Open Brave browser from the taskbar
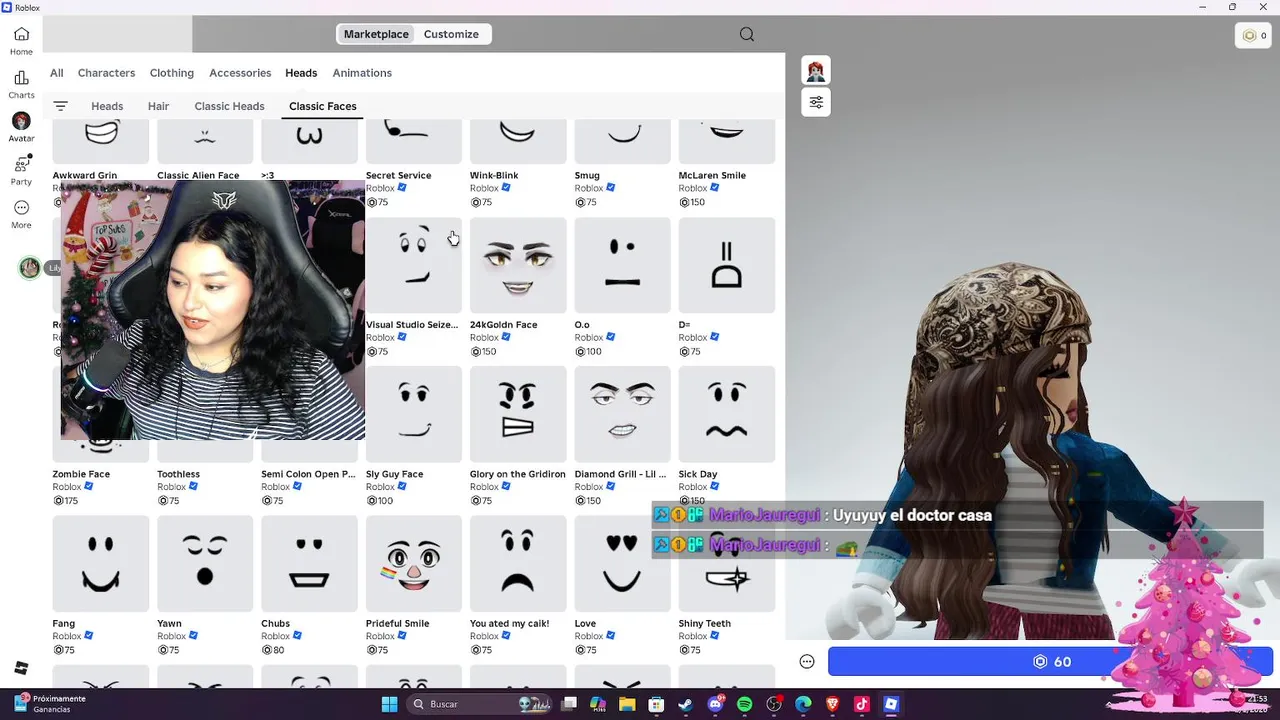This screenshot has height=720, width=1280. pos(833,704)
